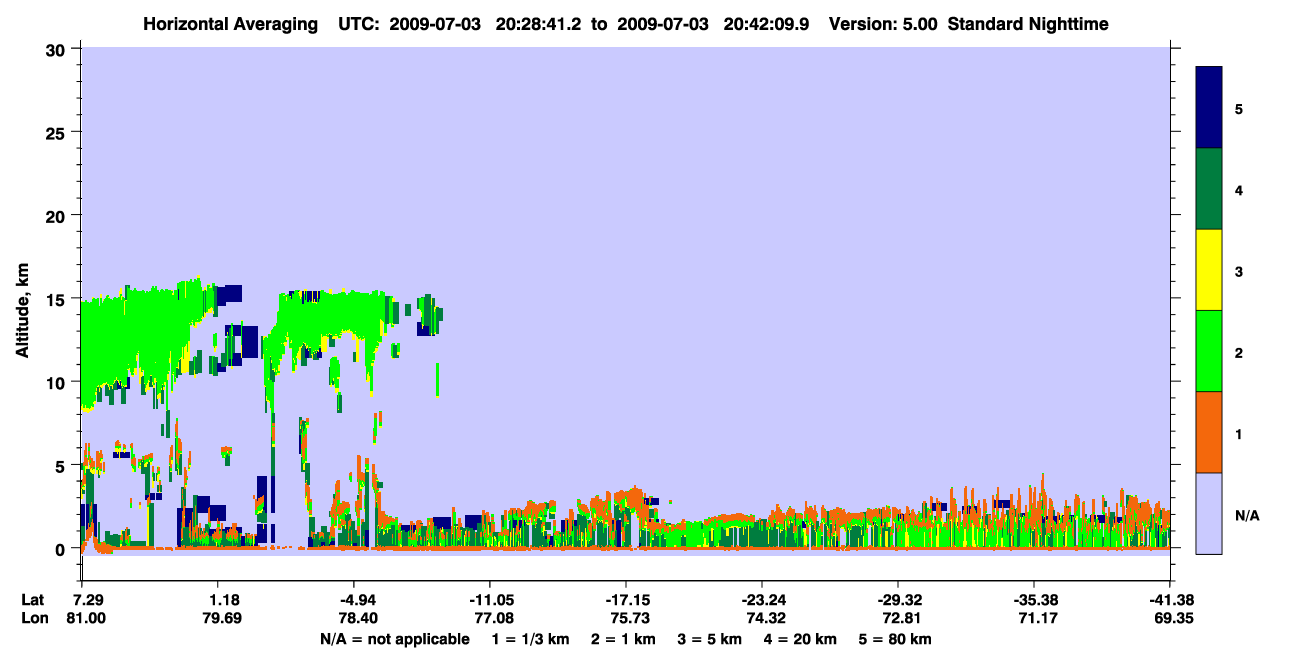Click the start time '20:28:41.2' in title

coord(540,24)
